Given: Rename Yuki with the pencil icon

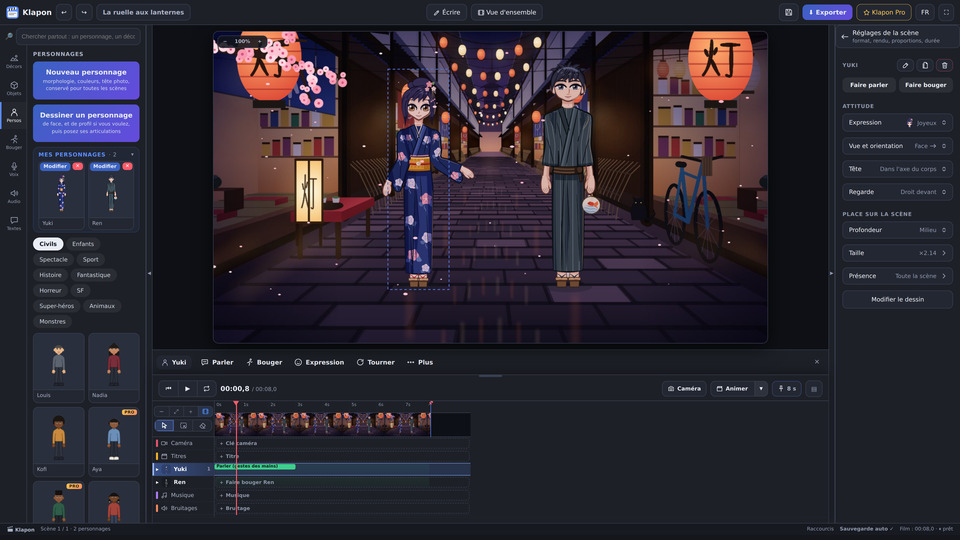Looking at the screenshot, I should [906, 66].
